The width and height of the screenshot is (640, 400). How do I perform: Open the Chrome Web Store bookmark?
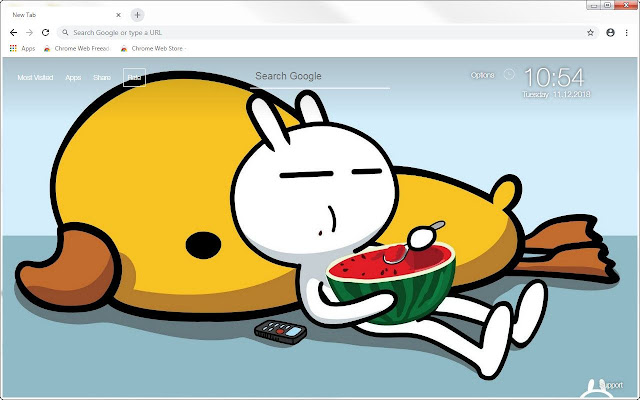153,49
